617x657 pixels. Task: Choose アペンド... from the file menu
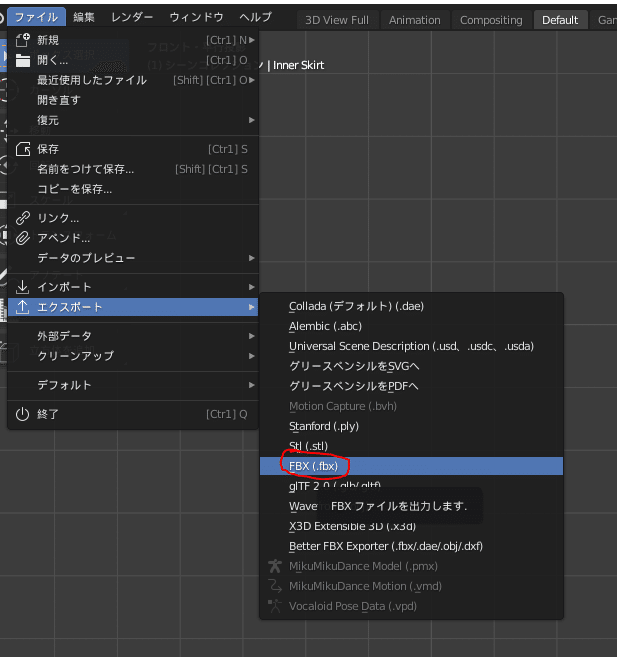click(133, 238)
